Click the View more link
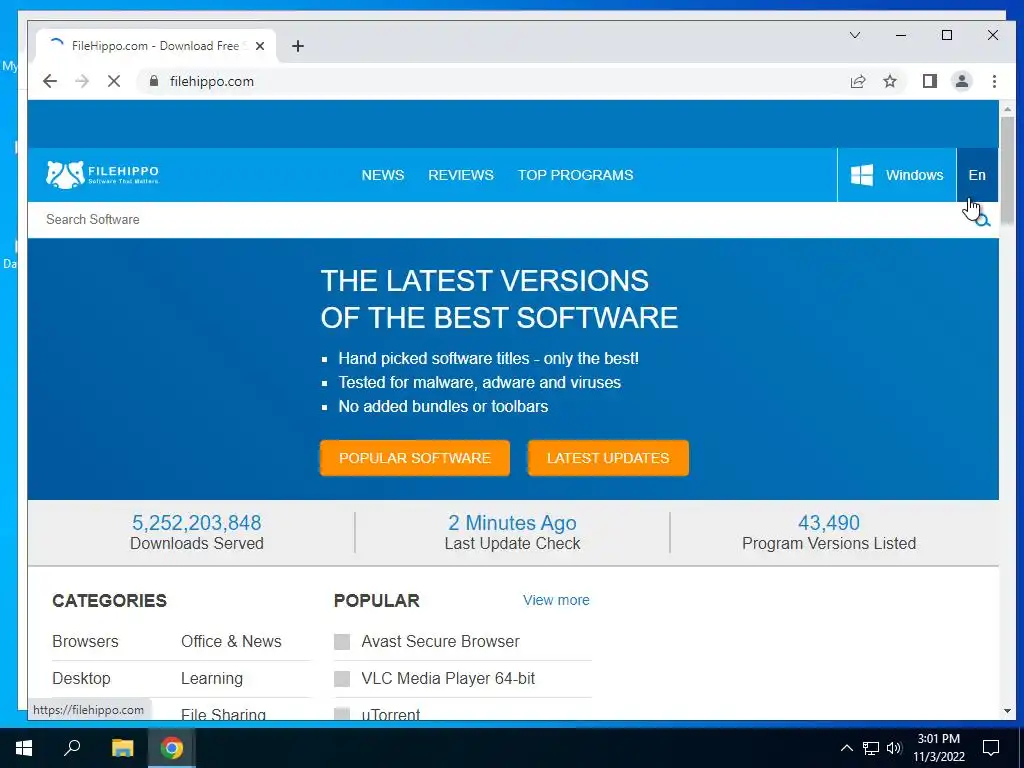1024x768 pixels. [556, 600]
